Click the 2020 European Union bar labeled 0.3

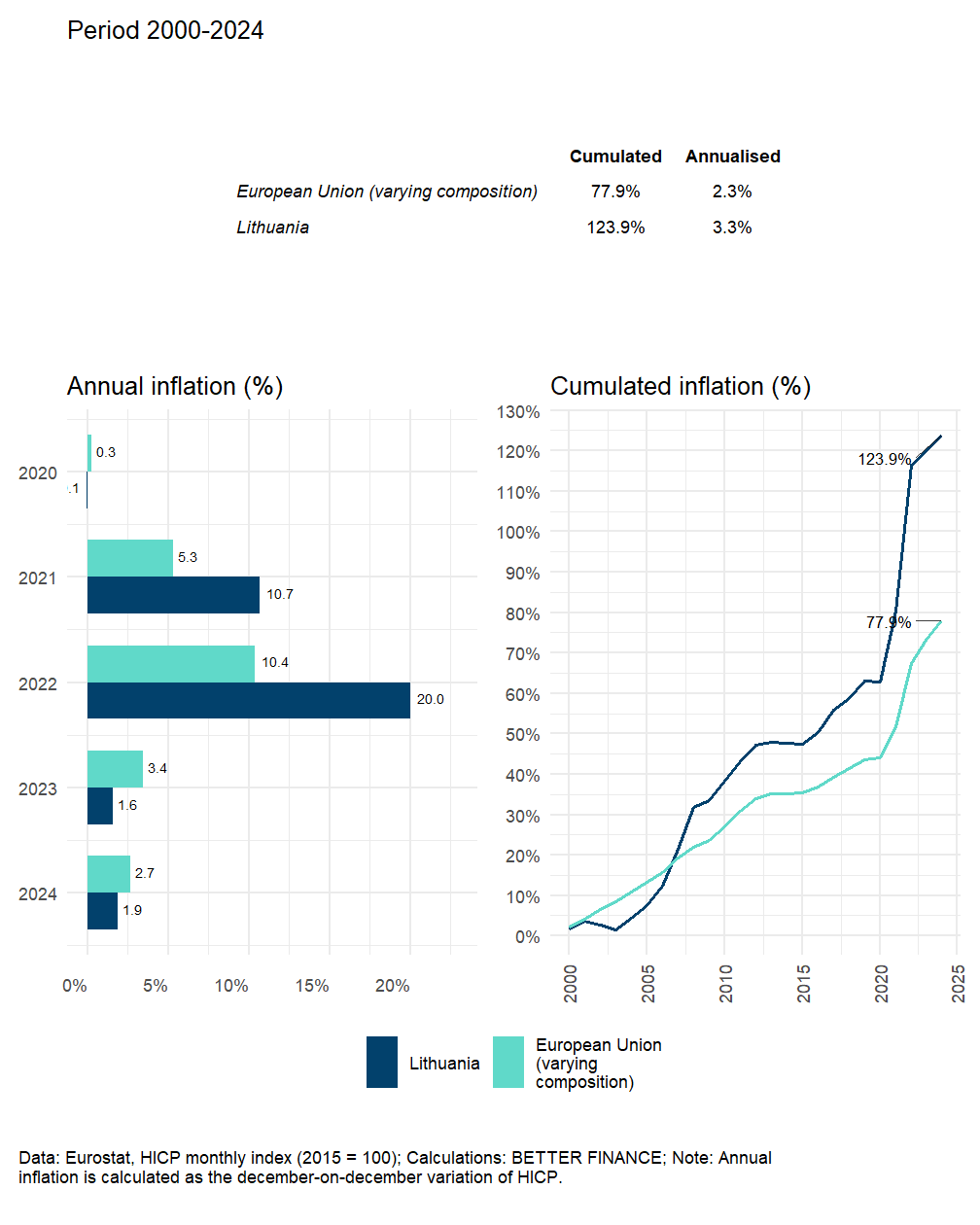[x=89, y=453]
